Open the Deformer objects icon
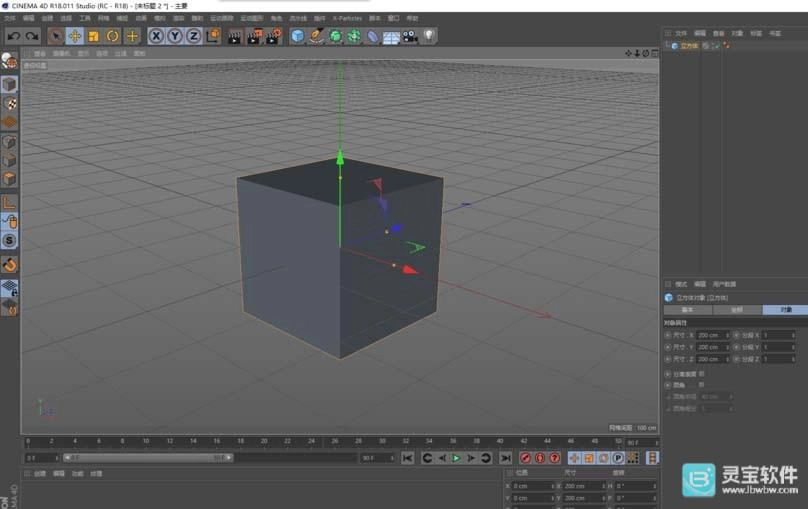Image resolution: width=808 pixels, height=509 pixels. pyautogui.click(x=373, y=37)
